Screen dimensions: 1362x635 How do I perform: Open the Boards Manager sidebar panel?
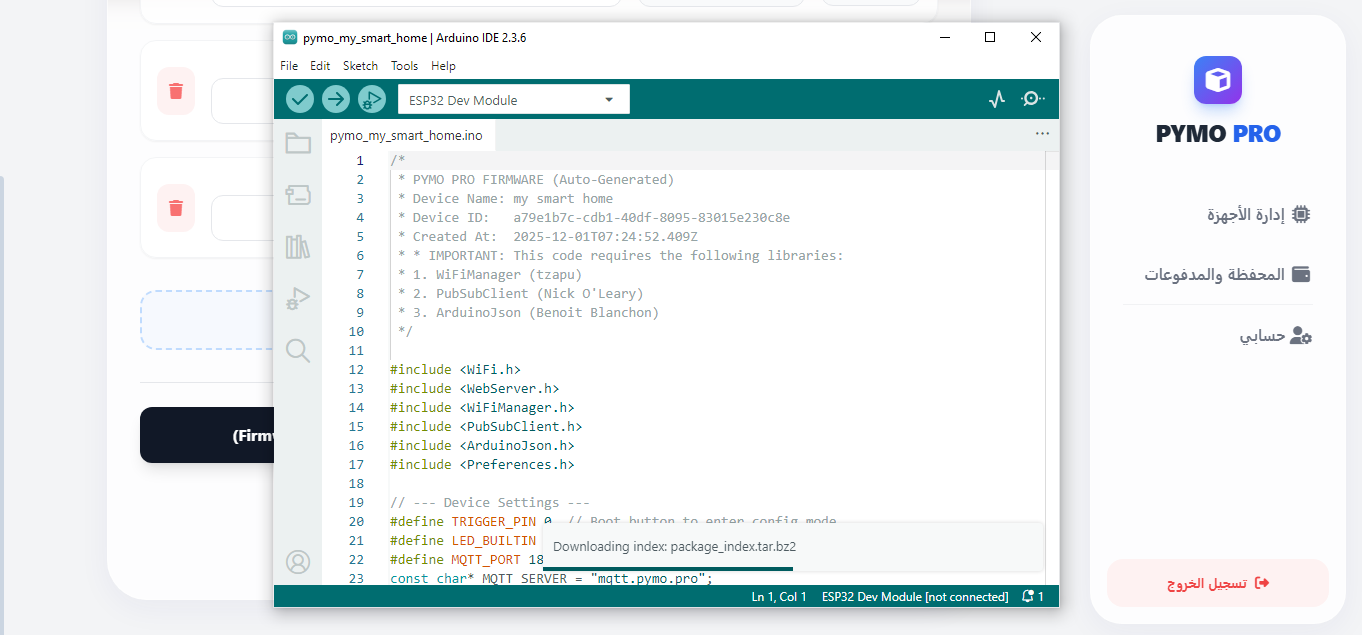click(298, 195)
